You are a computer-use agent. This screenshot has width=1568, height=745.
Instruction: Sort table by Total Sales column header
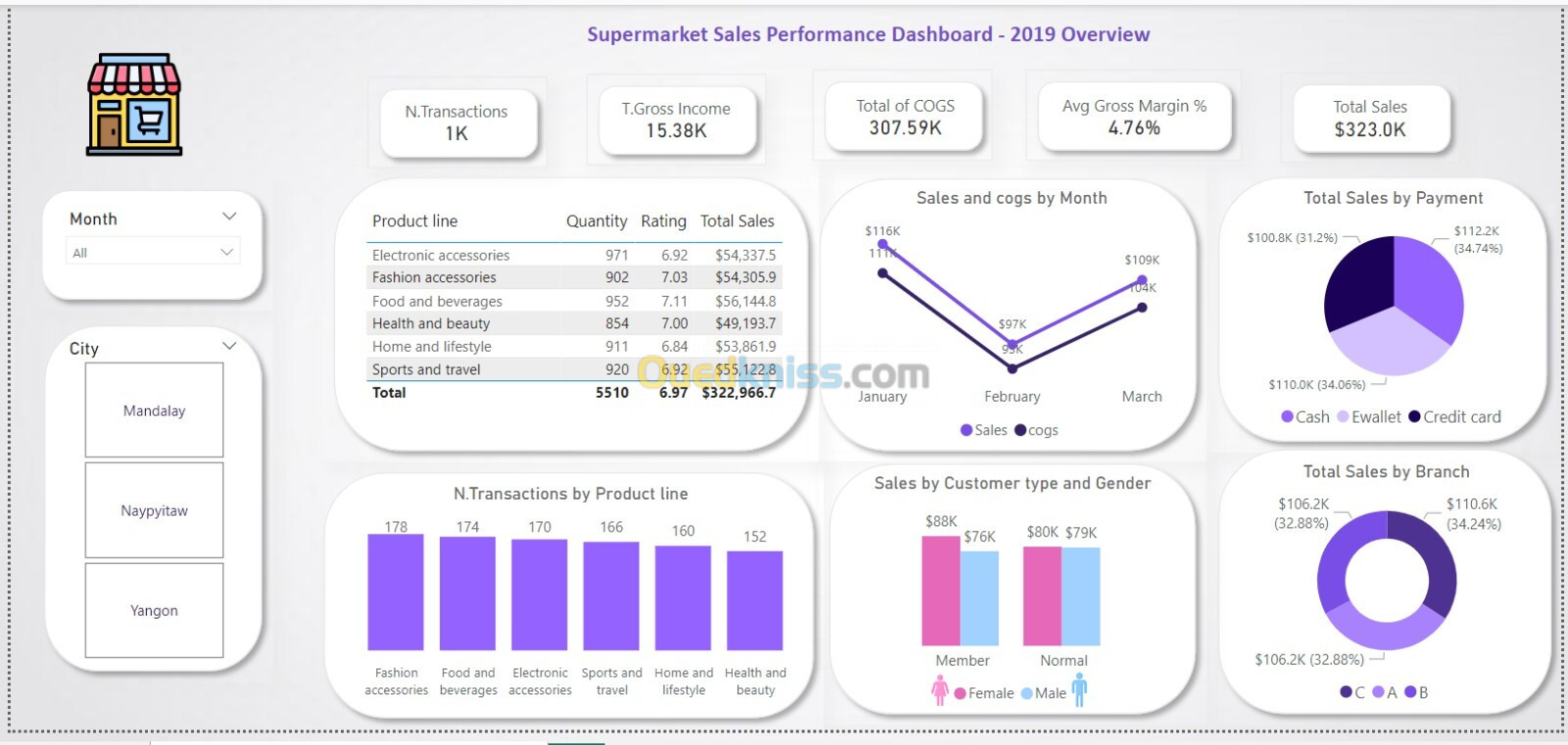737,222
